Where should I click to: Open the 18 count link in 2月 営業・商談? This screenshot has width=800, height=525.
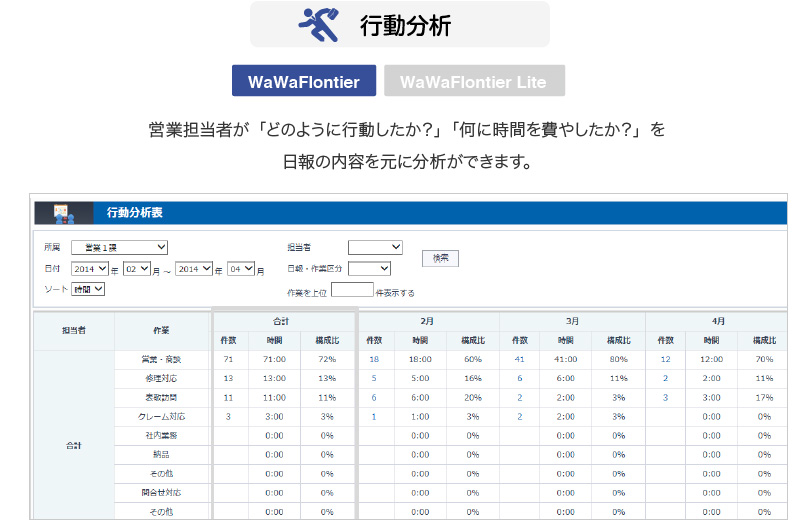click(374, 358)
